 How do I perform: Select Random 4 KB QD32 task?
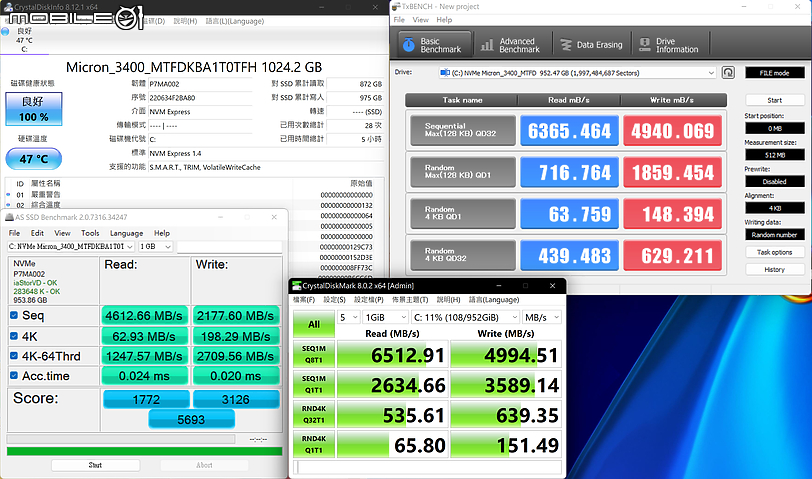pos(463,254)
